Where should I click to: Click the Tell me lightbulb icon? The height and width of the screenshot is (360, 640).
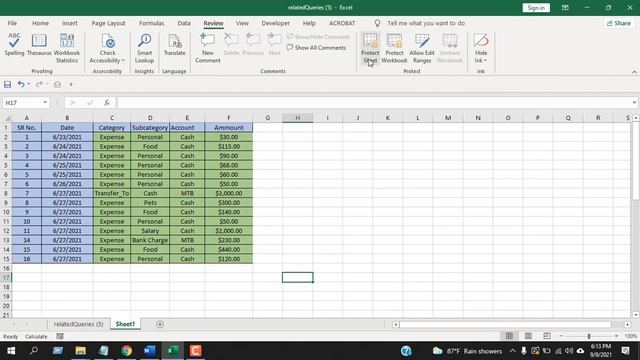(377, 23)
